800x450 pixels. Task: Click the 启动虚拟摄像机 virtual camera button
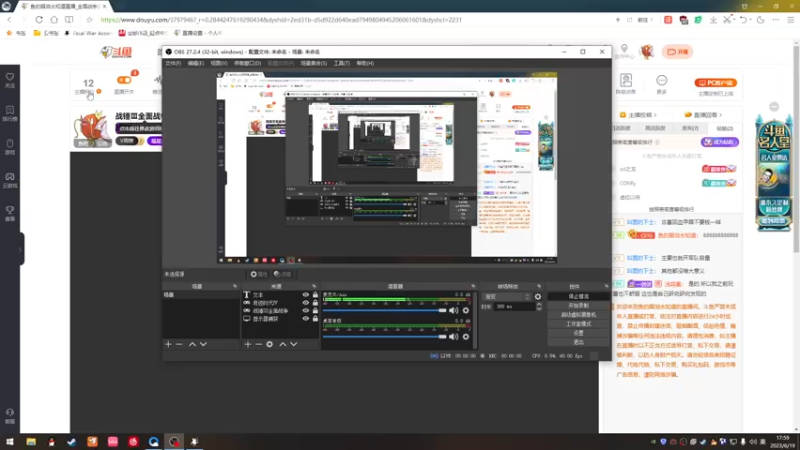578,315
